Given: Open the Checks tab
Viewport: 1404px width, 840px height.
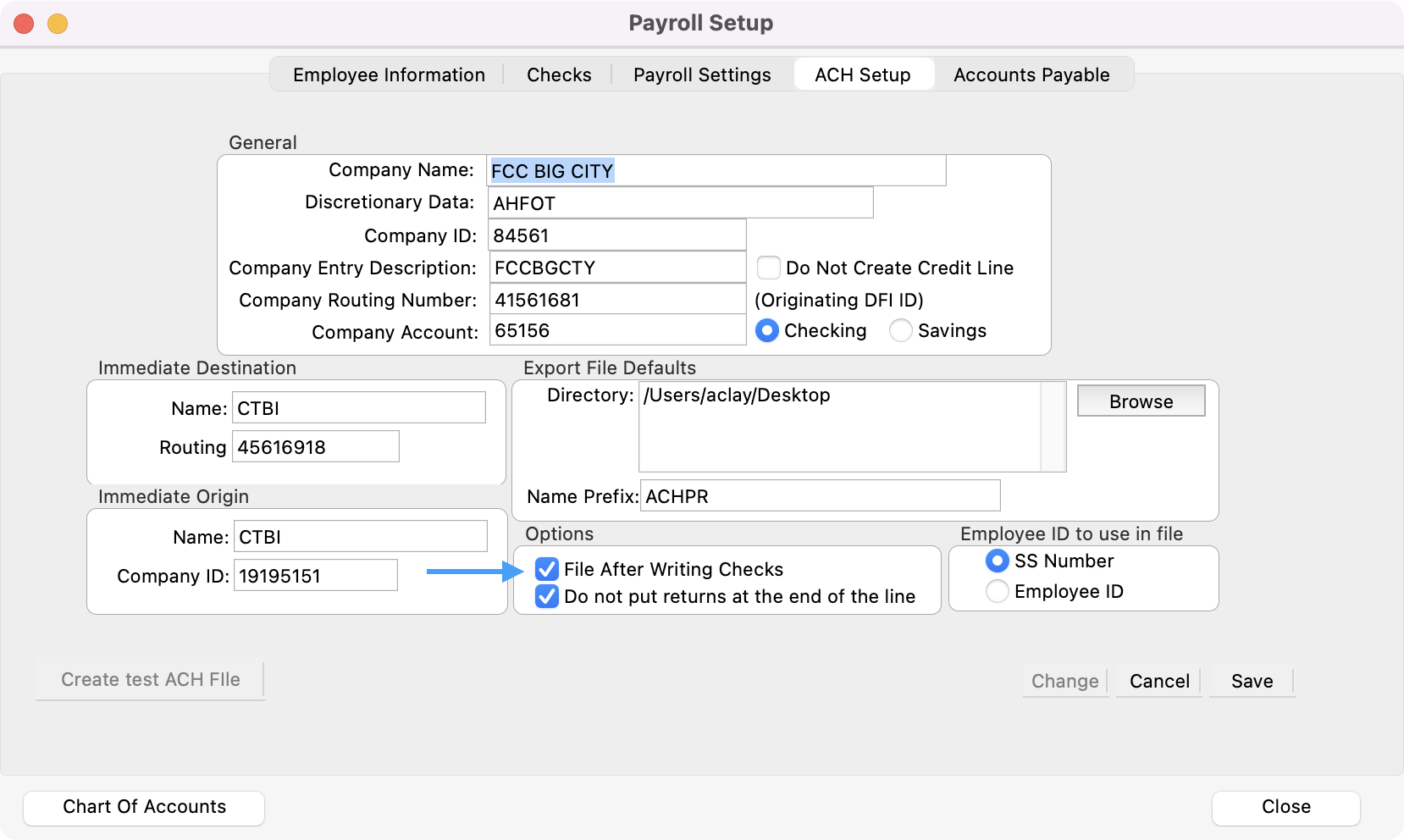Looking at the screenshot, I should pyautogui.click(x=559, y=75).
